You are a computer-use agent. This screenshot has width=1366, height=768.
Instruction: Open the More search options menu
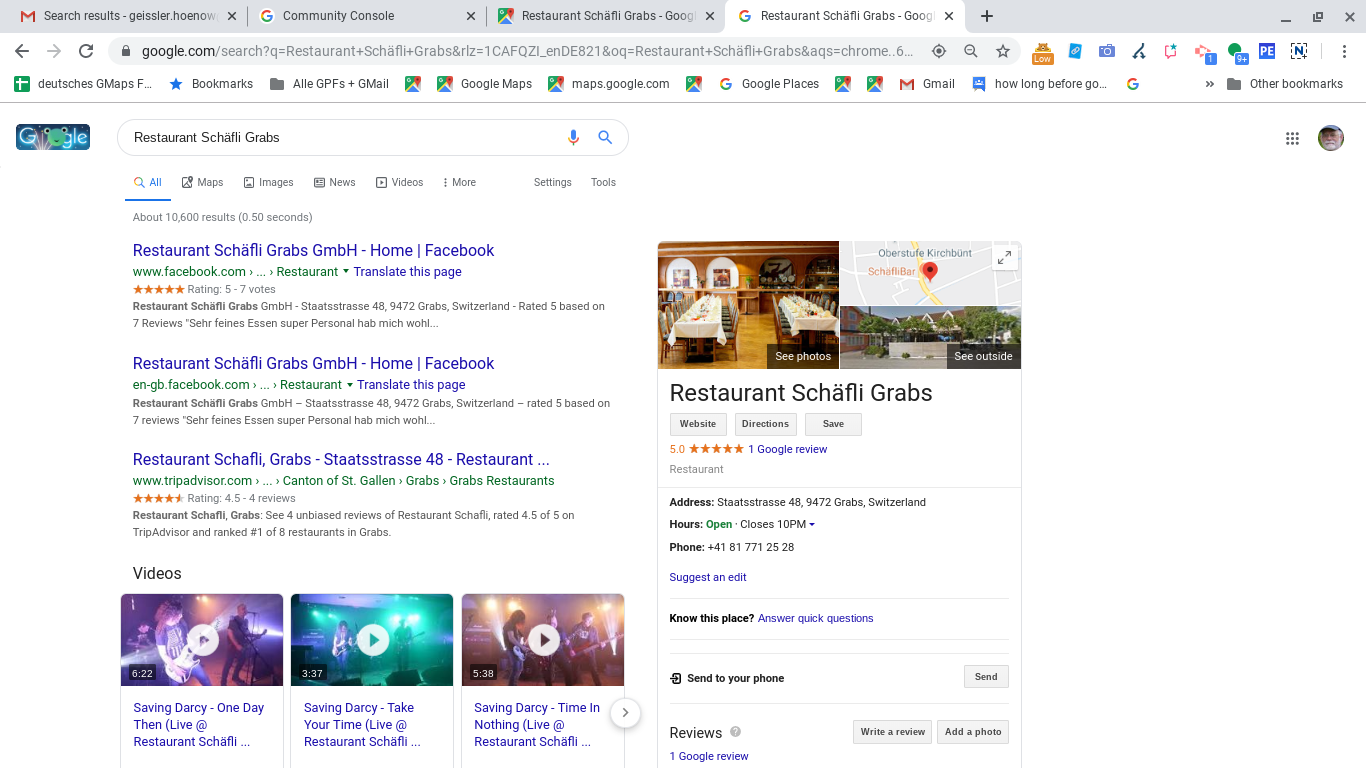point(459,182)
